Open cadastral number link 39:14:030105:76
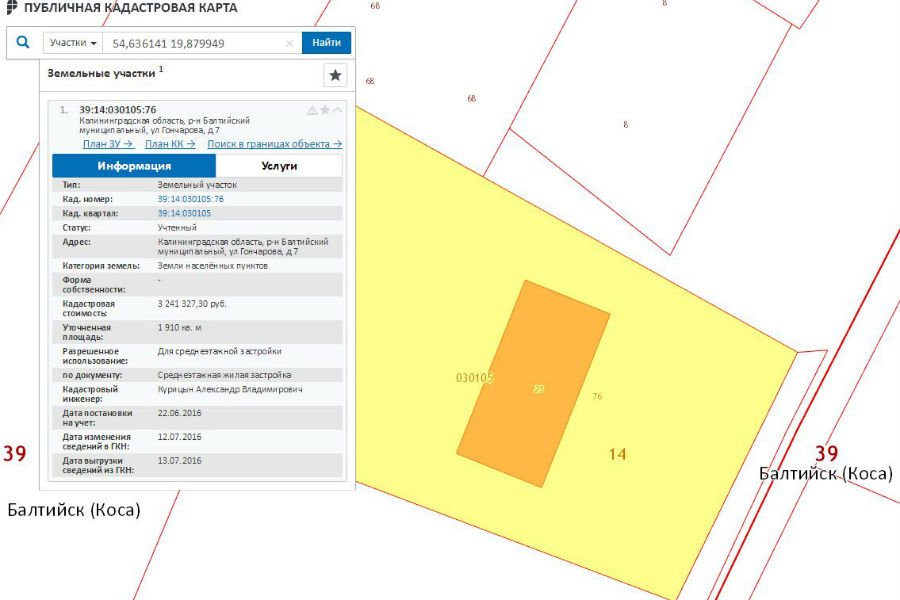 pos(190,199)
